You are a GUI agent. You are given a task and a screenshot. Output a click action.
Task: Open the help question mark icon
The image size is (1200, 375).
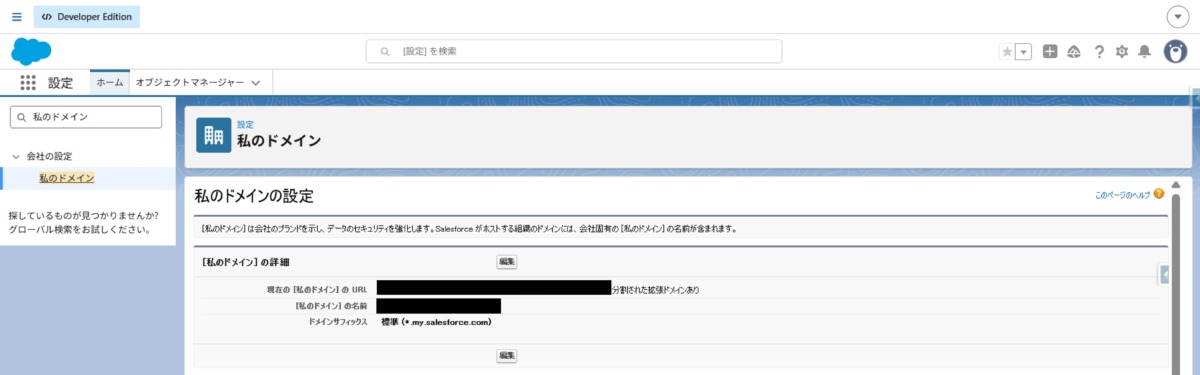coord(1099,52)
